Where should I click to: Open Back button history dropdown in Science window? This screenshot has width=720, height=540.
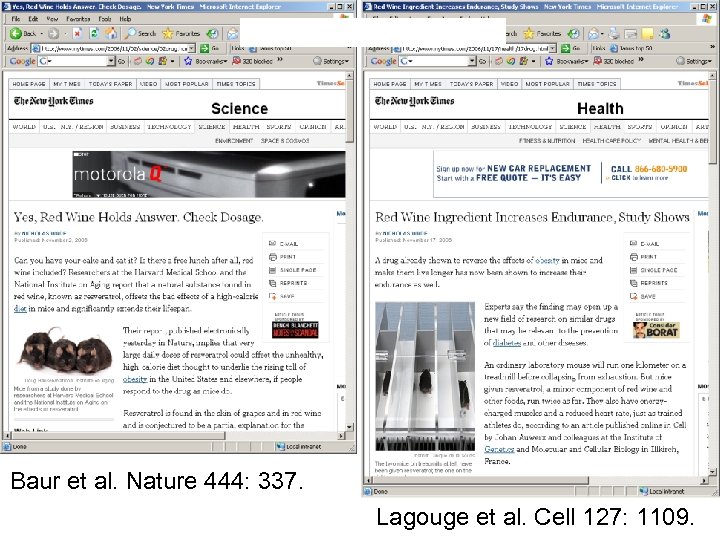[41, 34]
